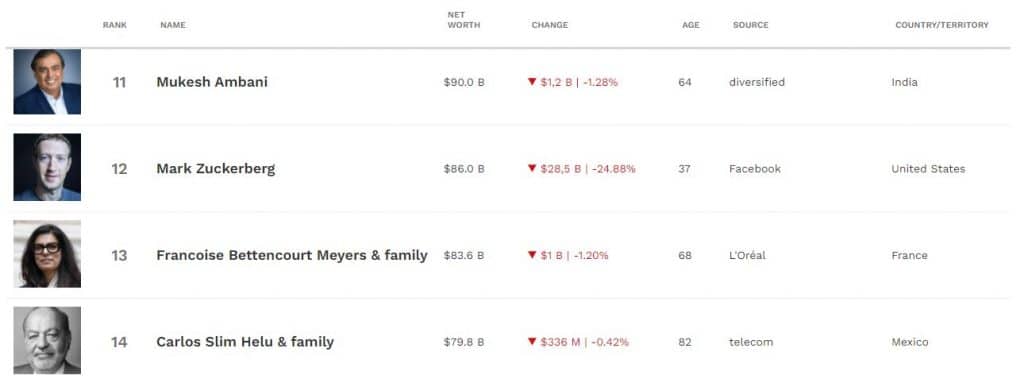Click the red down triangle next to $28.5 B

click(x=532, y=169)
